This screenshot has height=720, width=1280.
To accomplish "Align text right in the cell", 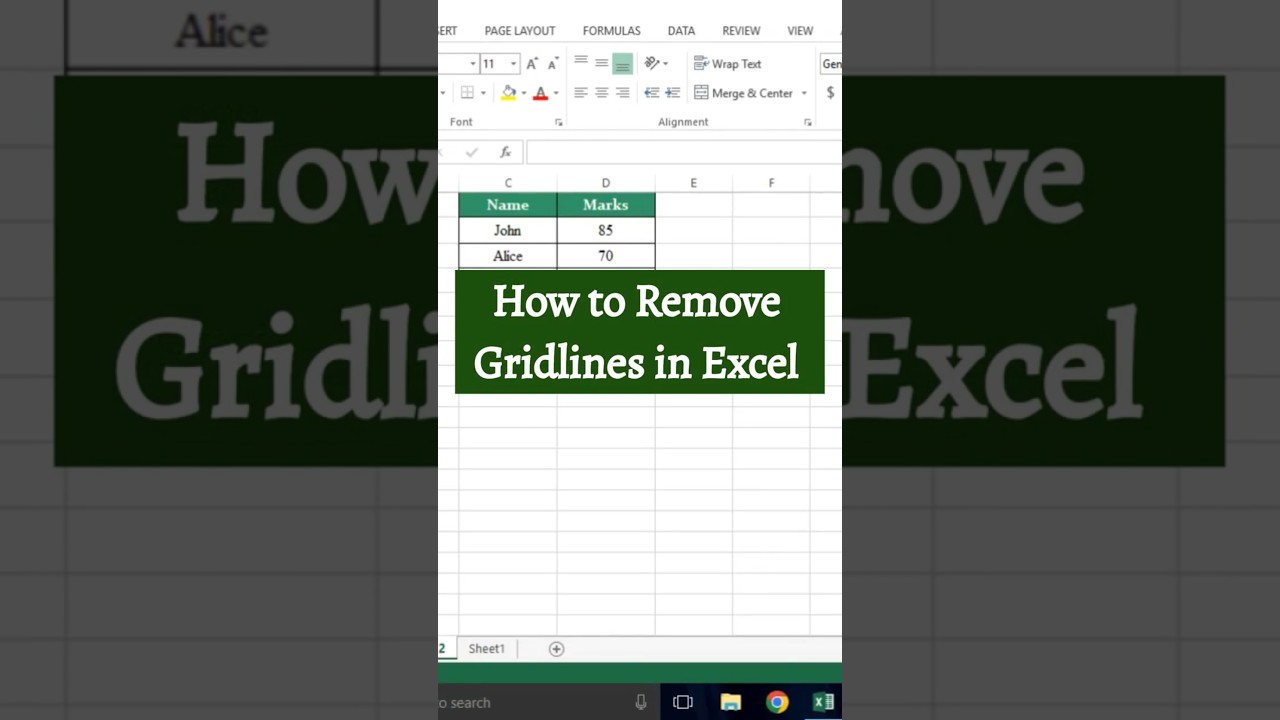I will tap(622, 93).
